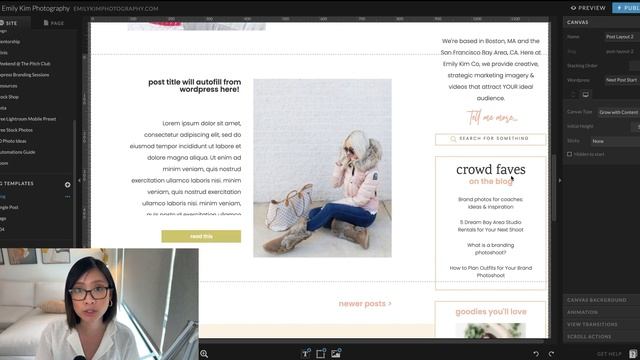Click the emilykimphotography.com domain text

pyautogui.click(x=116, y=8)
